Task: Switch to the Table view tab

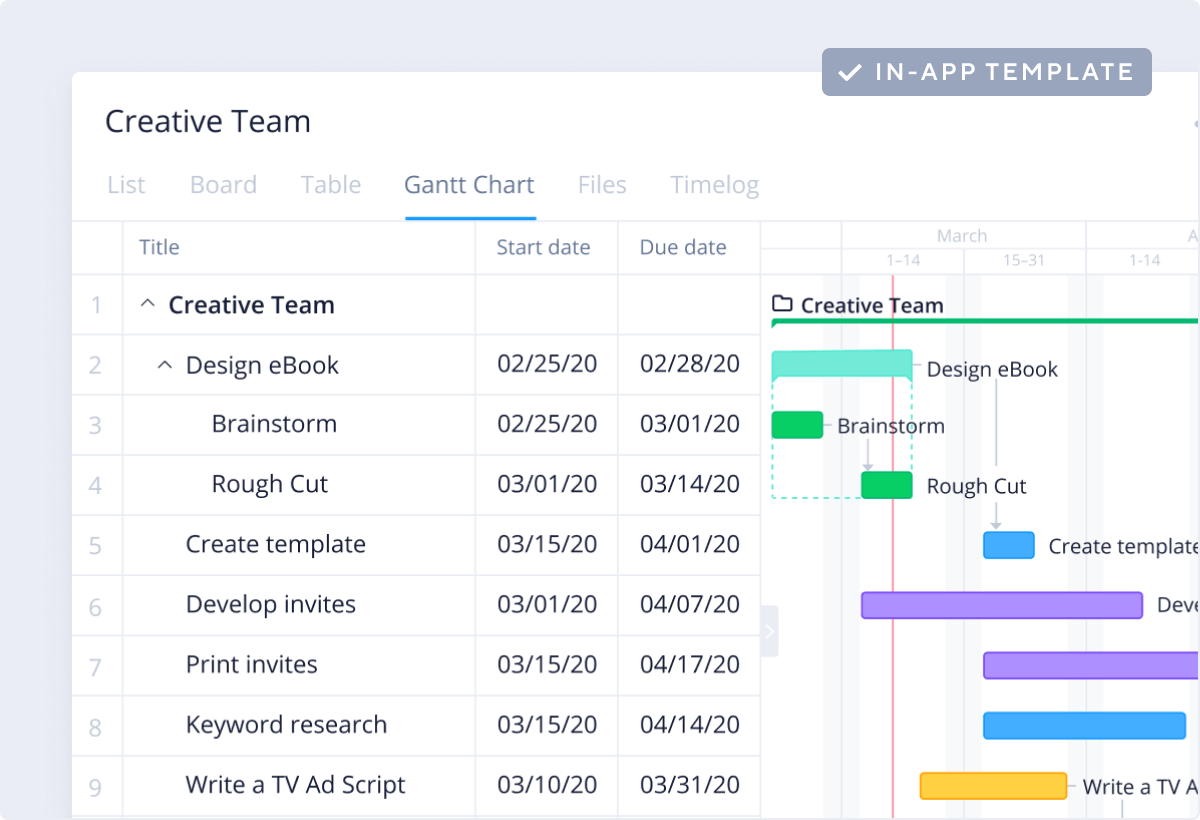Action: pos(331,185)
